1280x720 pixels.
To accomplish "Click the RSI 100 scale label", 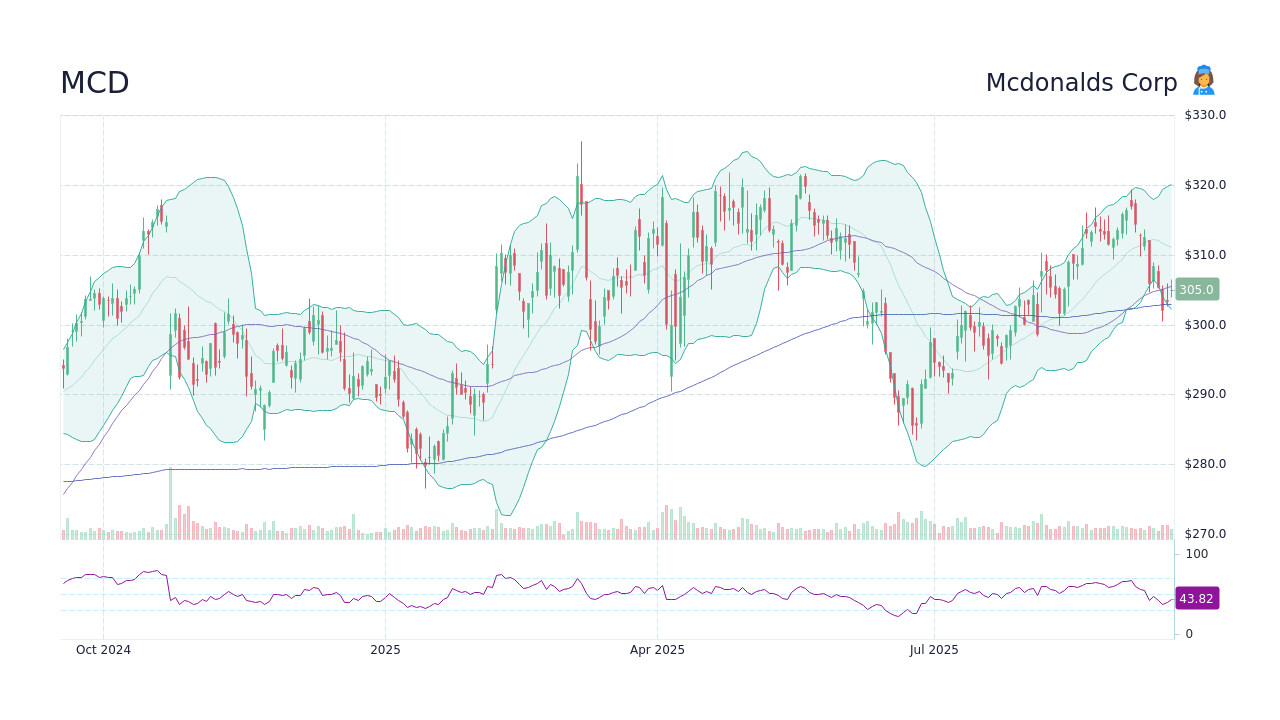I will (x=1197, y=554).
